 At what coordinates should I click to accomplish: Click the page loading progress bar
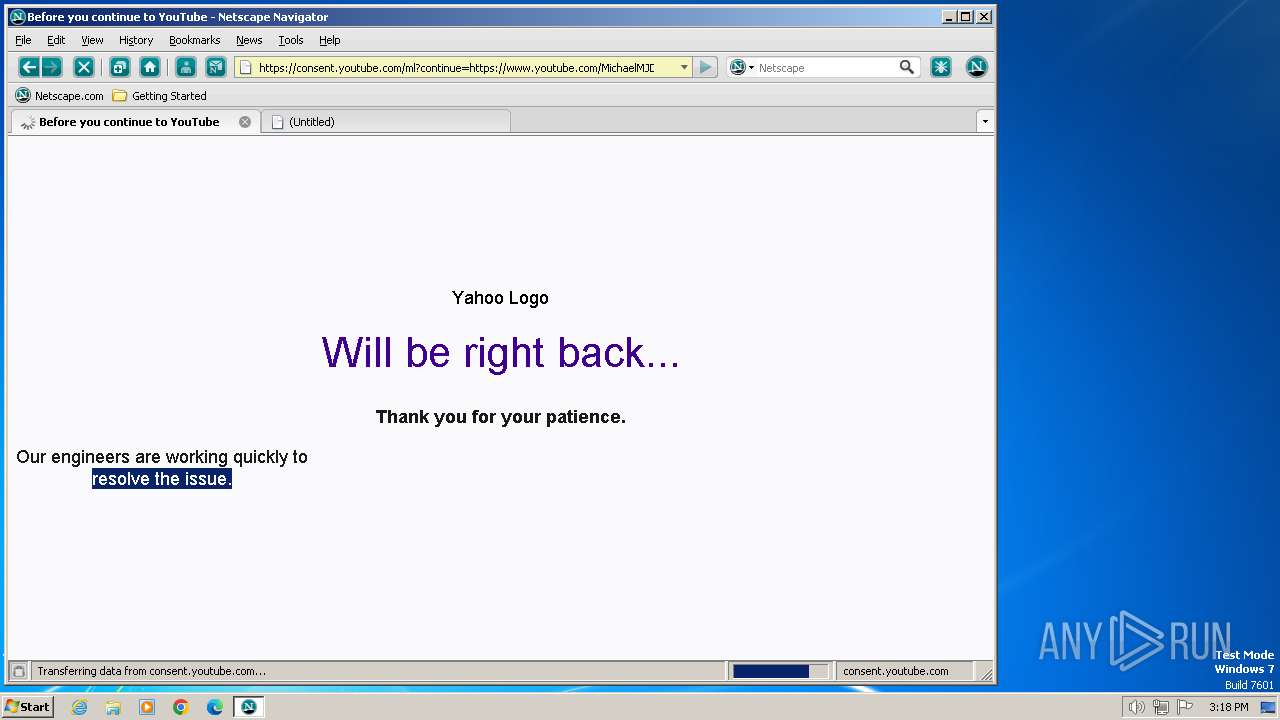pyautogui.click(x=780, y=671)
